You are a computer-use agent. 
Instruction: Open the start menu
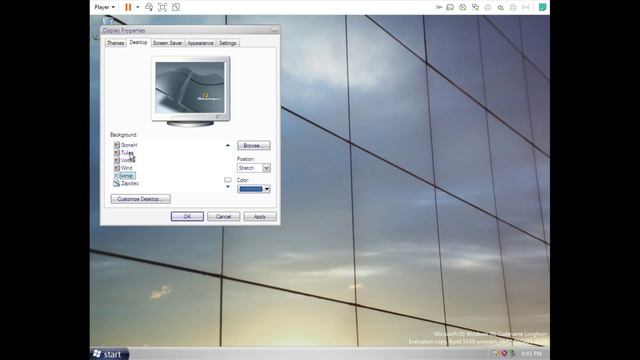(x=109, y=354)
